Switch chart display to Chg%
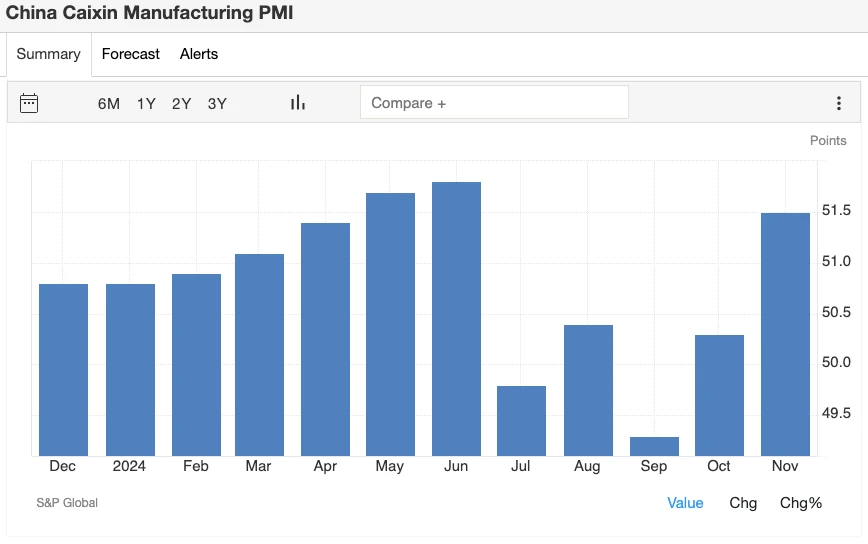 801,503
